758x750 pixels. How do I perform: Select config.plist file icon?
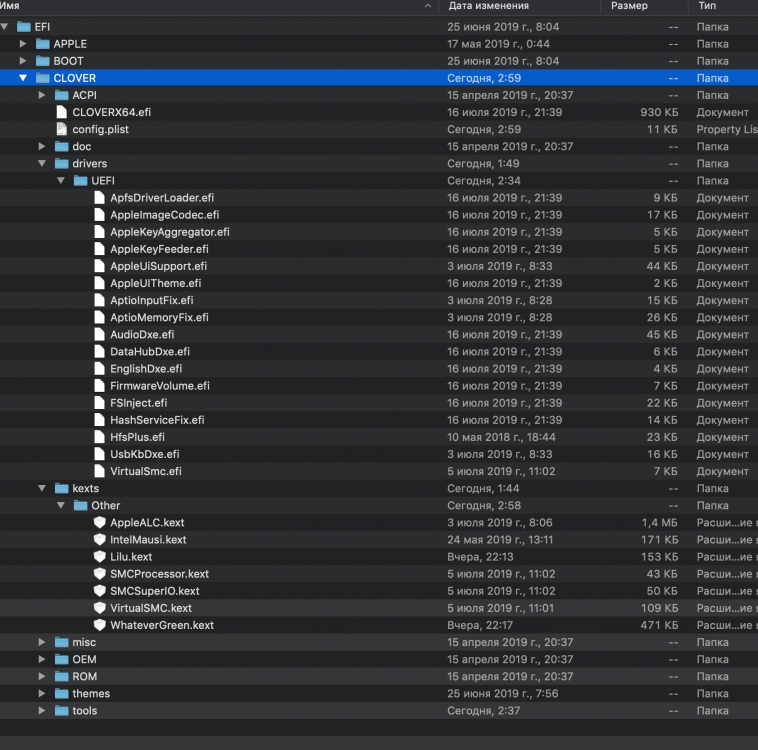(x=61, y=129)
